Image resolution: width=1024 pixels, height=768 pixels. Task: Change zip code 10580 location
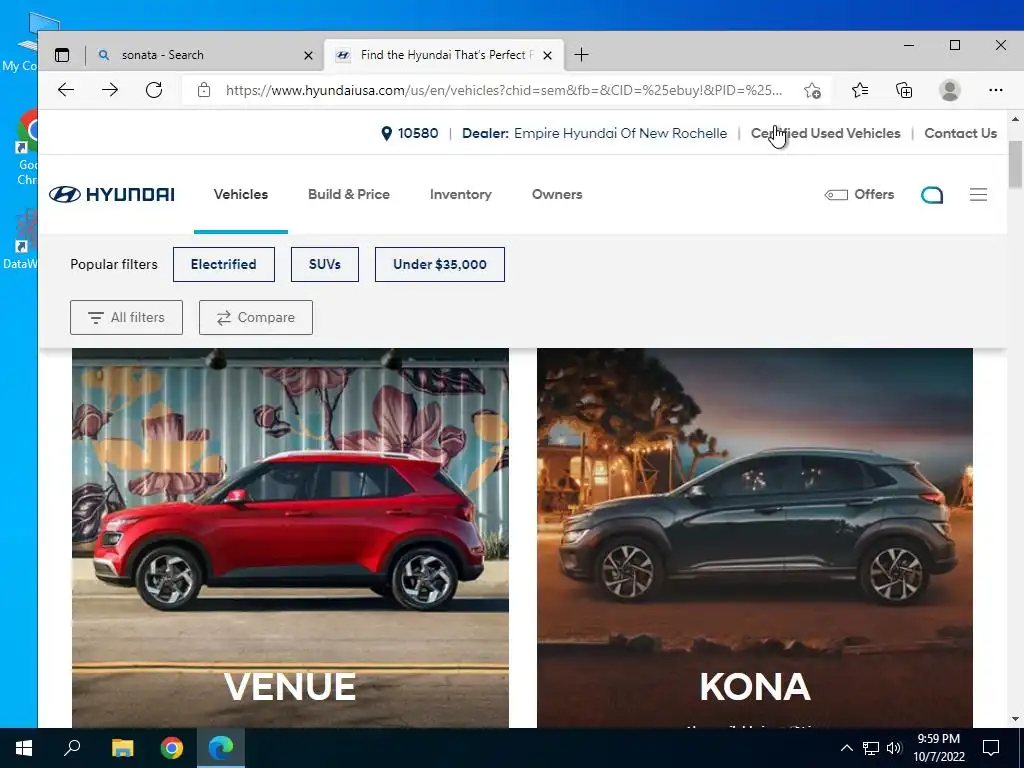[409, 133]
